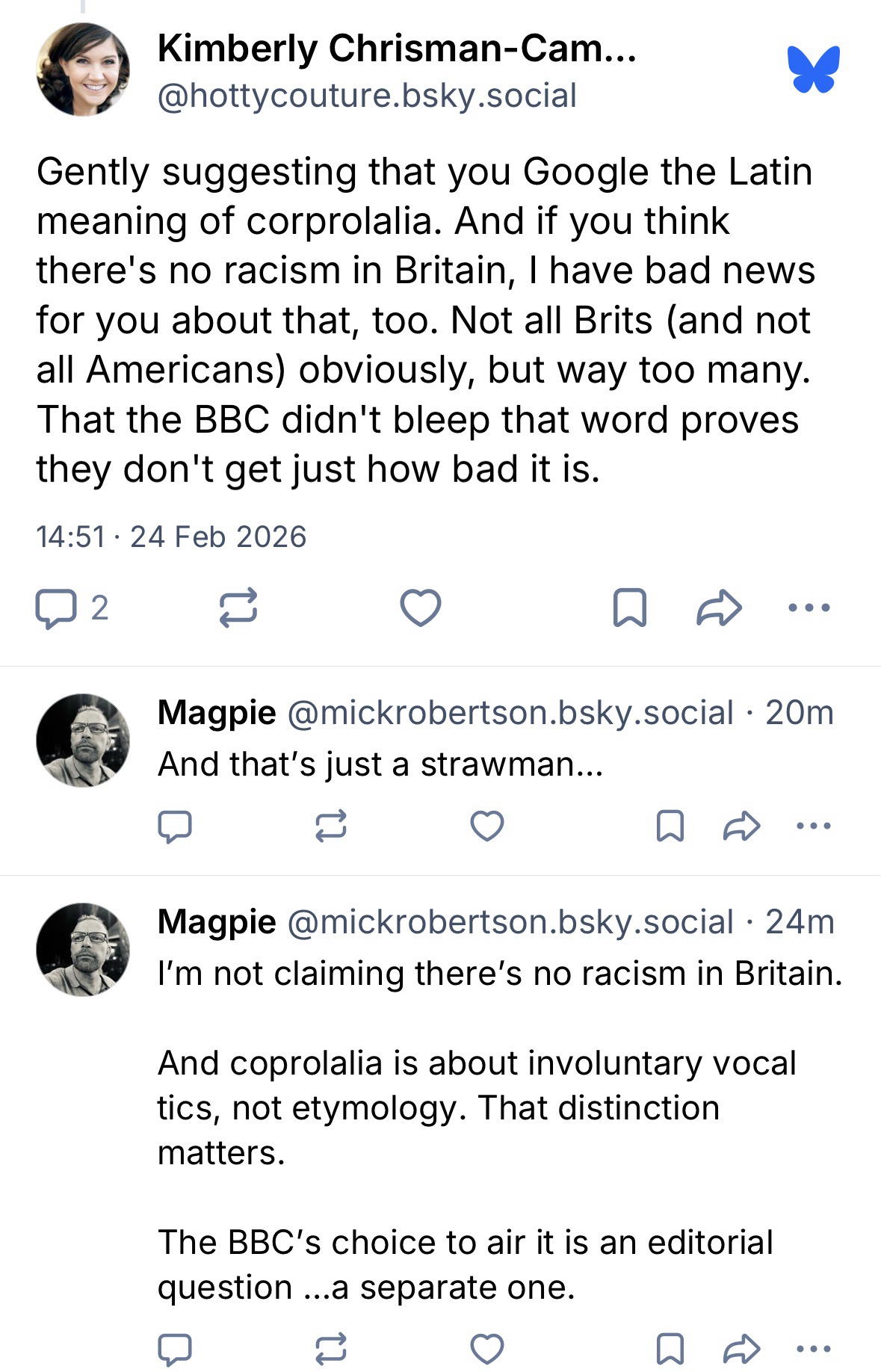
Task: Like Magpie's strawman comment
Action: click(486, 826)
